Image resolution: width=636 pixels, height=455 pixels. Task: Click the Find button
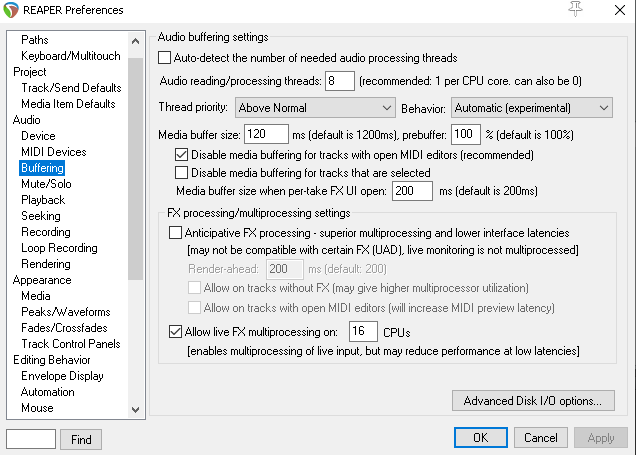[x=81, y=440]
